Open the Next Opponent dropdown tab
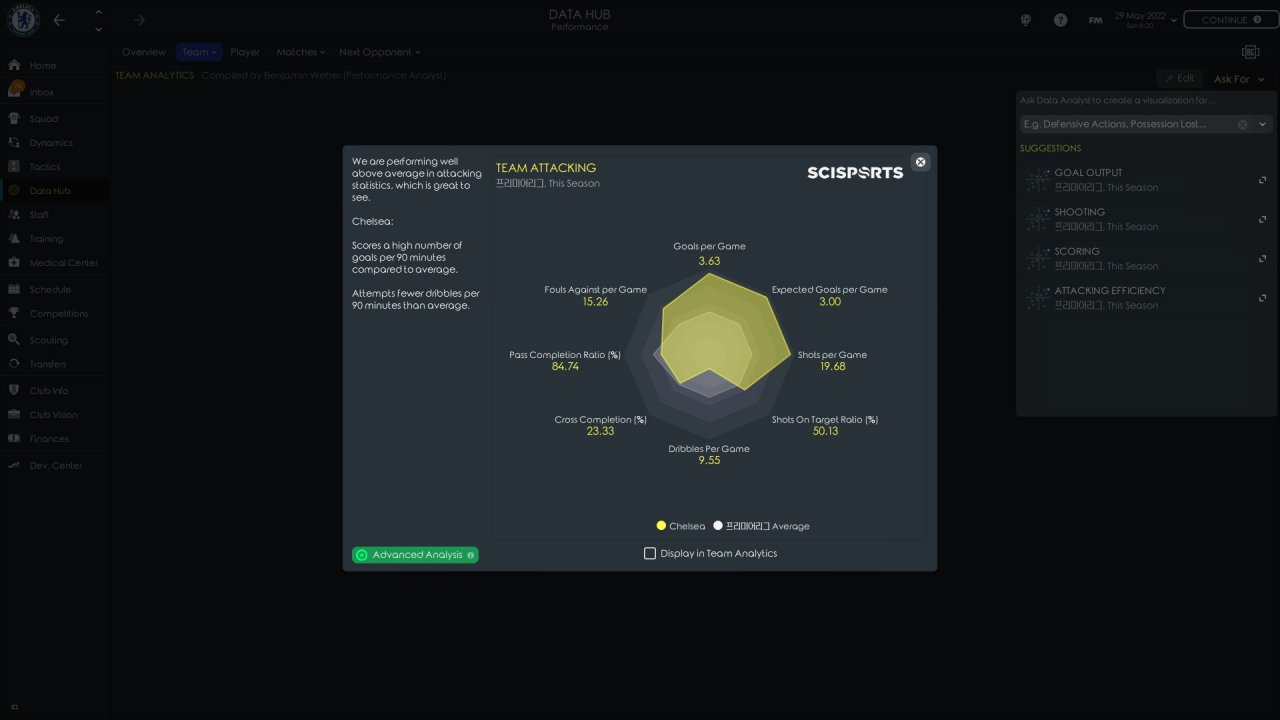 click(x=379, y=52)
